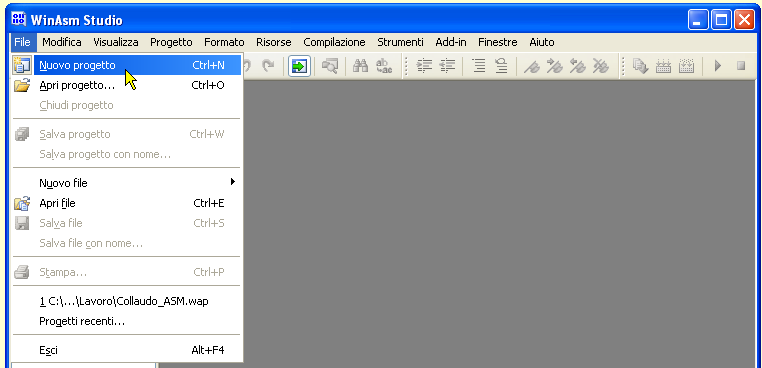This screenshot has height=368, width=762.
Task: Click the Replace (ab→ac) icon
Action: click(384, 66)
